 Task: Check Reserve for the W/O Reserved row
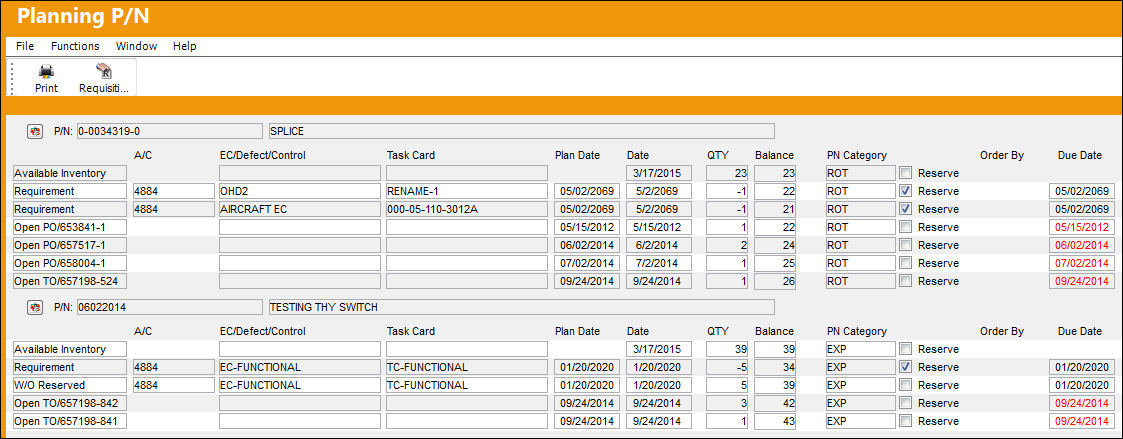pos(906,385)
